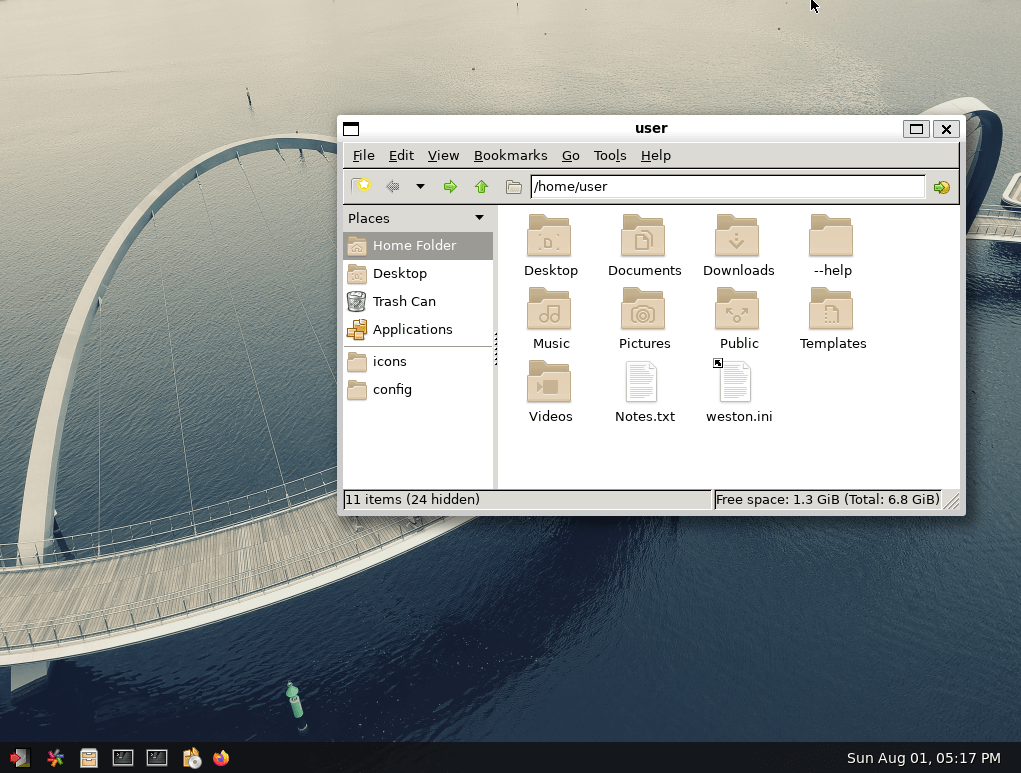Open the Downloads folder
1021x773 pixels.
pyautogui.click(x=738, y=244)
